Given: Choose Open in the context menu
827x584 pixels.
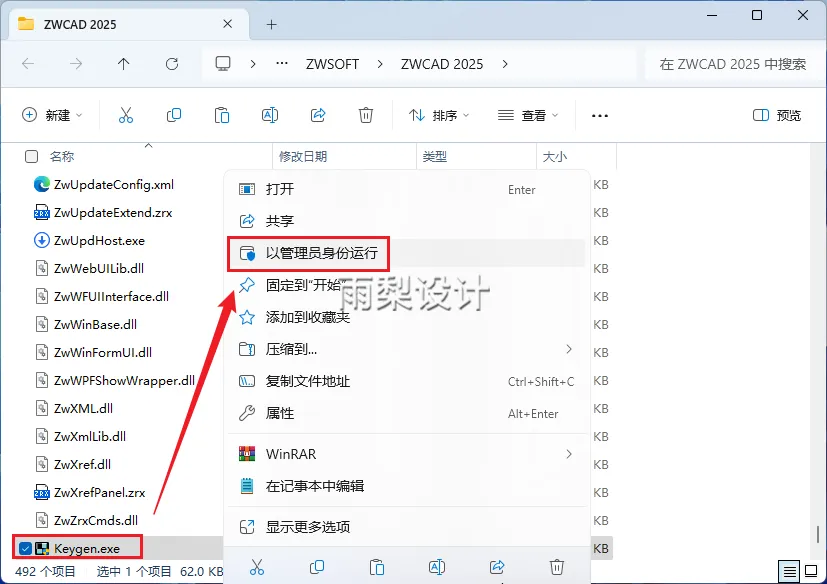Looking at the screenshot, I should tap(407, 189).
